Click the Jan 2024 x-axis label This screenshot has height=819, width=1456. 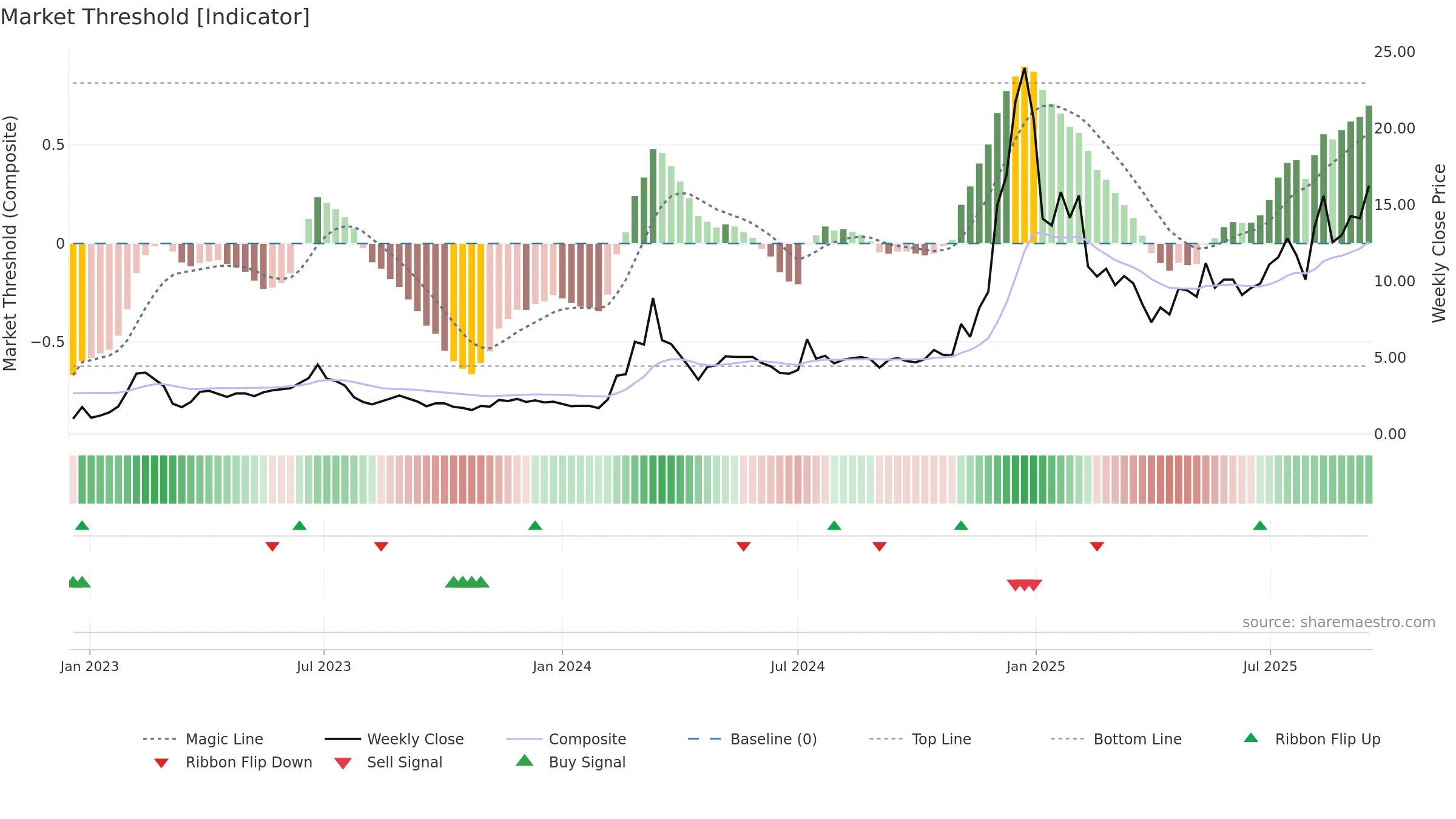click(562, 666)
